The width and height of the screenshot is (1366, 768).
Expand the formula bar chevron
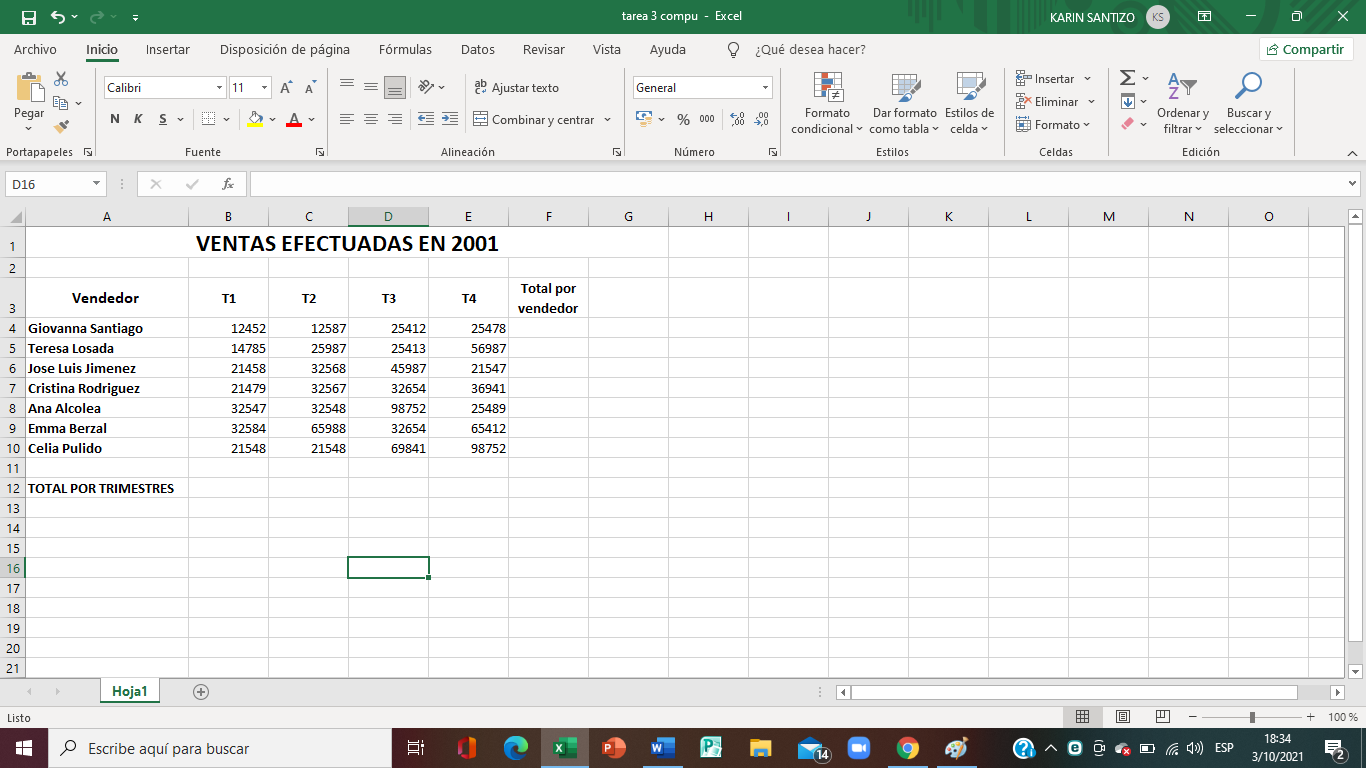click(1353, 184)
